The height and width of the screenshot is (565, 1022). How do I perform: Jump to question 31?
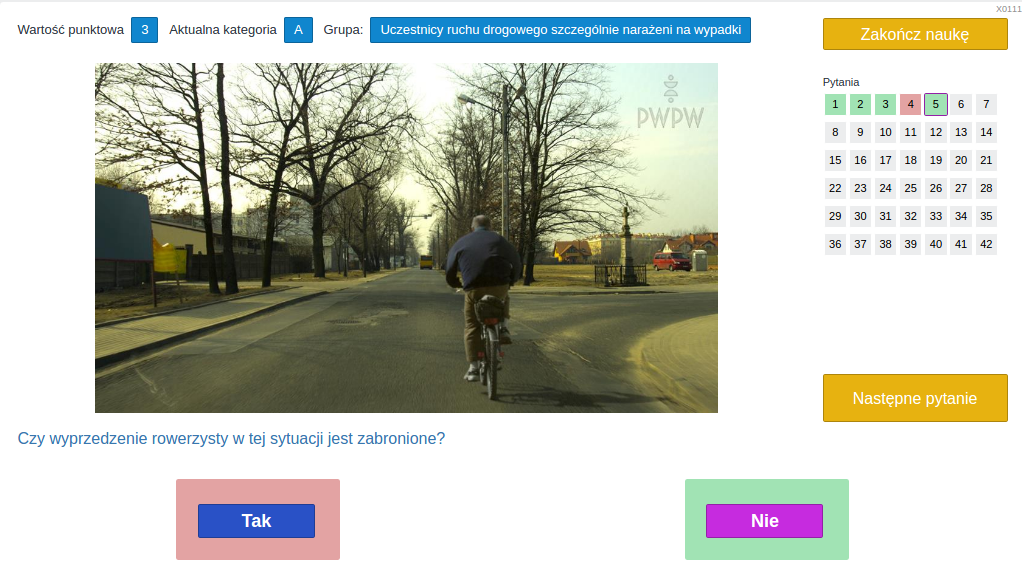(x=885, y=216)
